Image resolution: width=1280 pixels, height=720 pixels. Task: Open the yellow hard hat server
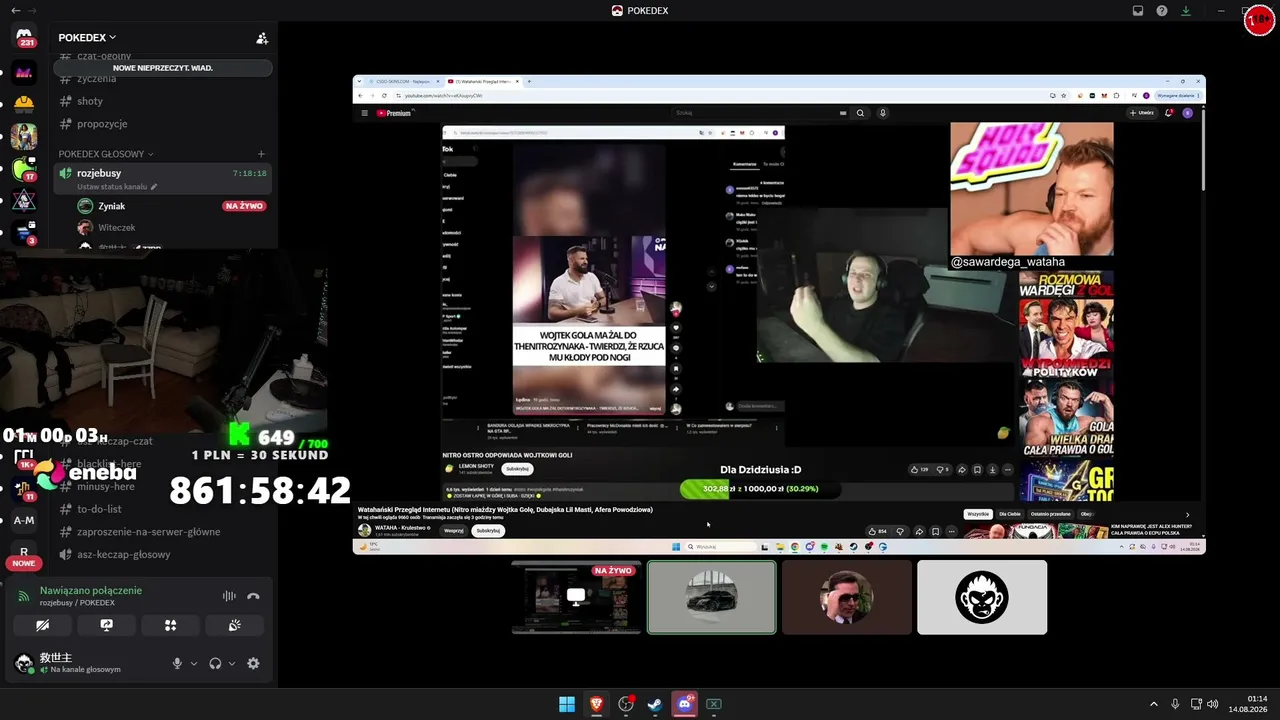pos(24,103)
